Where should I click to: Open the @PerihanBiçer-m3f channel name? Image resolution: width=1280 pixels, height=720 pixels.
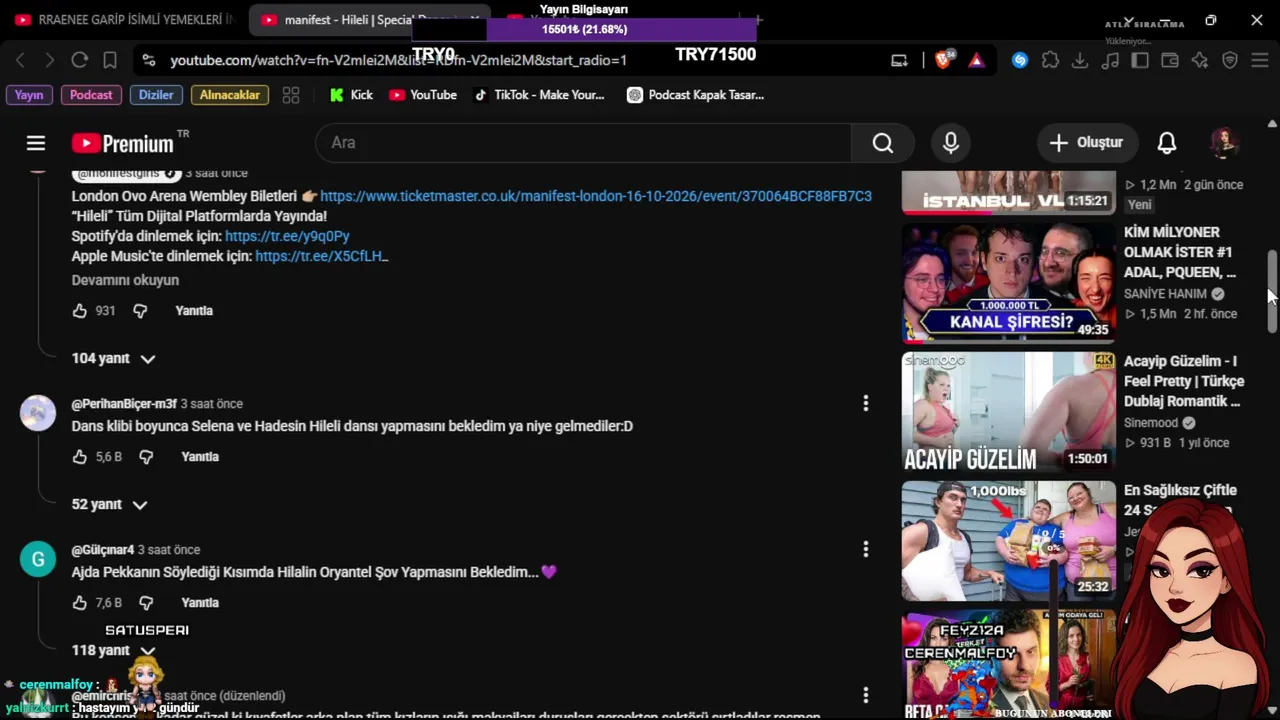pyautogui.click(x=124, y=404)
